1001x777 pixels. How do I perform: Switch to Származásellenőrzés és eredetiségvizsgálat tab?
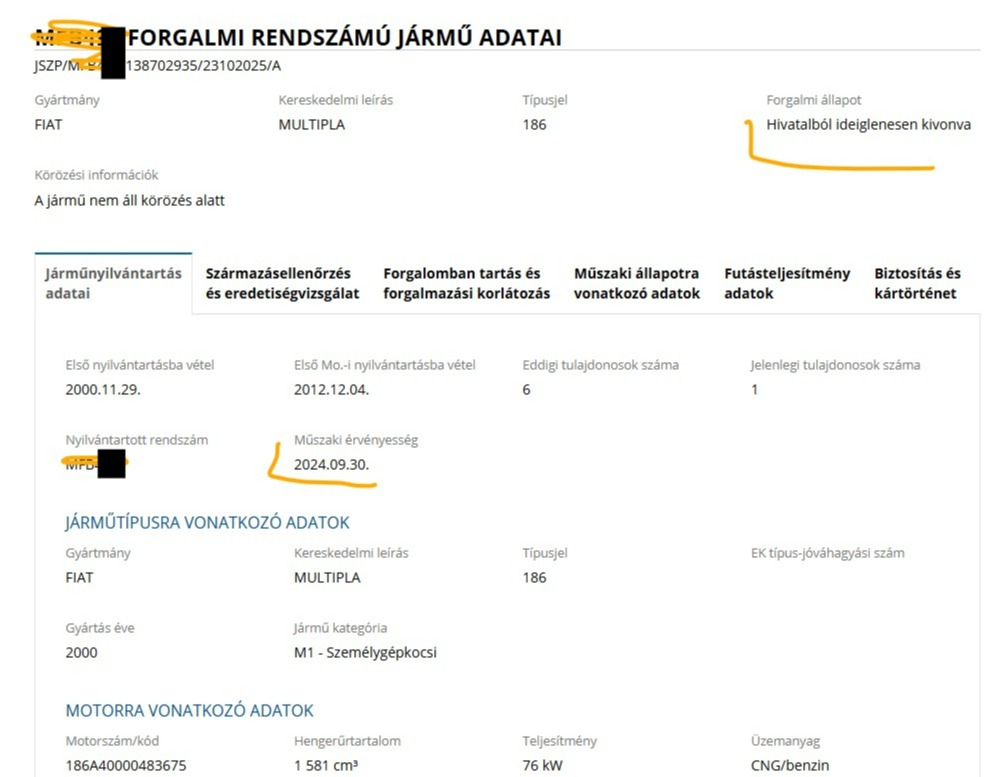tap(282, 283)
